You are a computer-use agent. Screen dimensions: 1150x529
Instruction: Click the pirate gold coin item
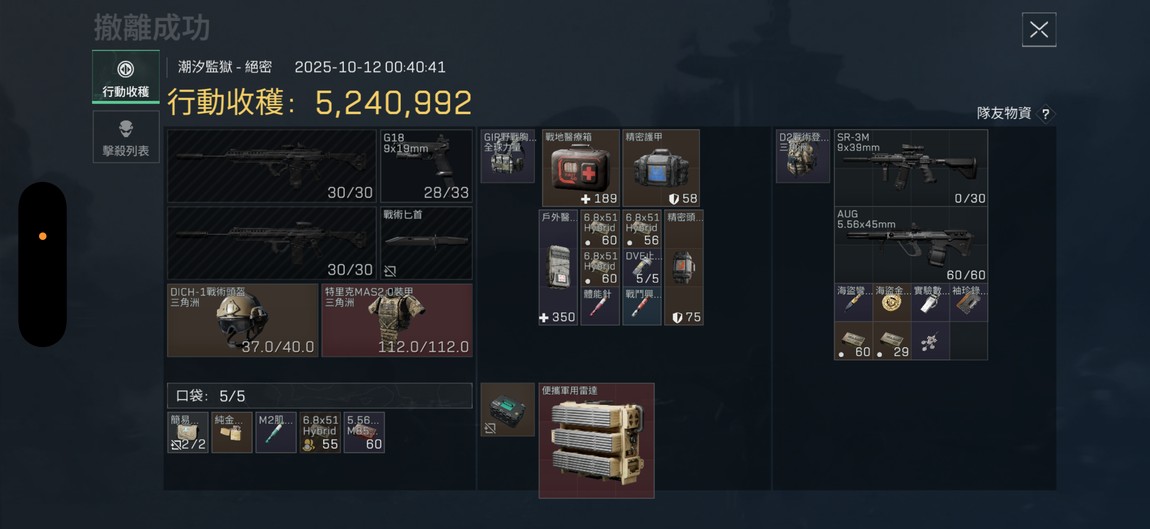(x=892, y=302)
